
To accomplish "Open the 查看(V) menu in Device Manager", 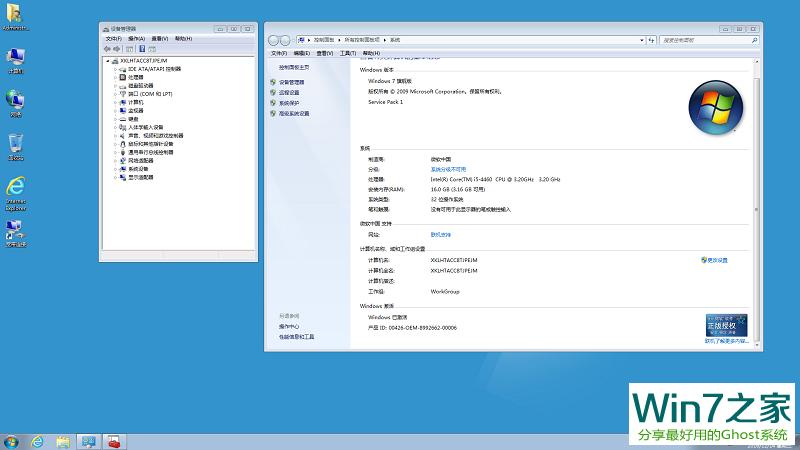I will [x=160, y=39].
